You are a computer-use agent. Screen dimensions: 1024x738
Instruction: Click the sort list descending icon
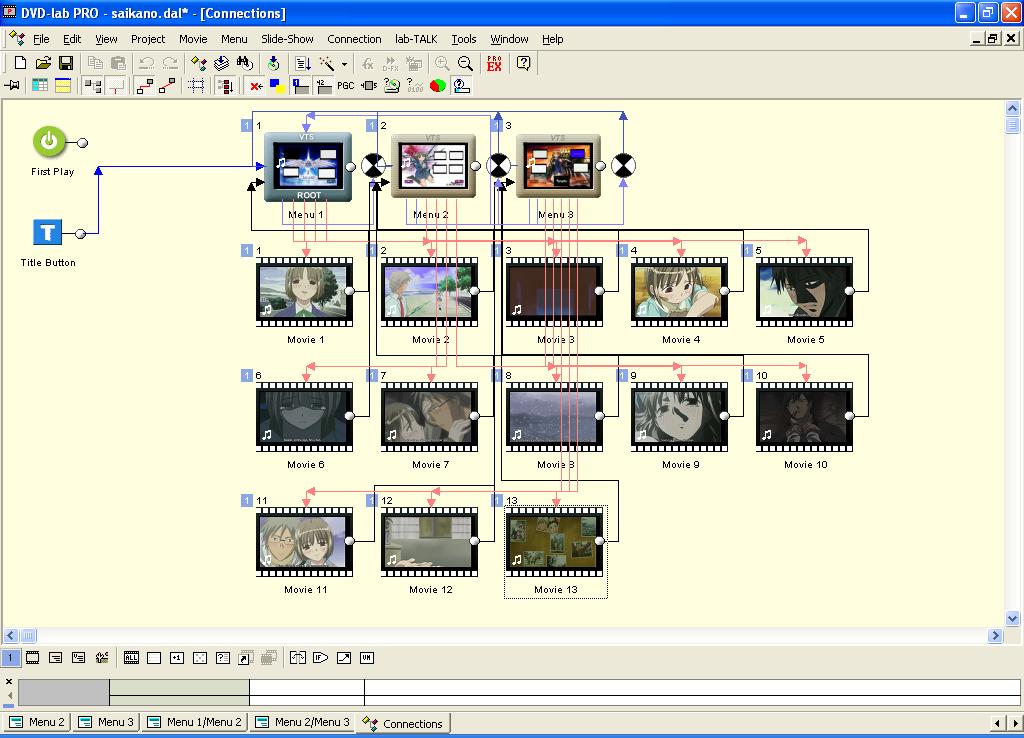[302, 63]
